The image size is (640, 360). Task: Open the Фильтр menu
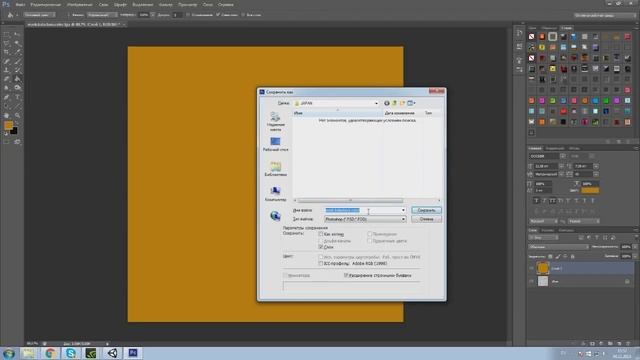(165, 4)
